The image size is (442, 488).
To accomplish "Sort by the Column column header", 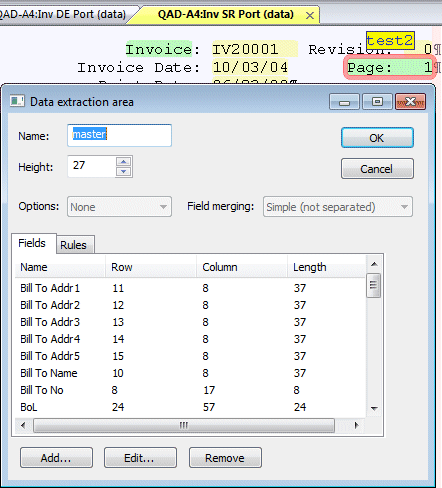I will 242,267.
